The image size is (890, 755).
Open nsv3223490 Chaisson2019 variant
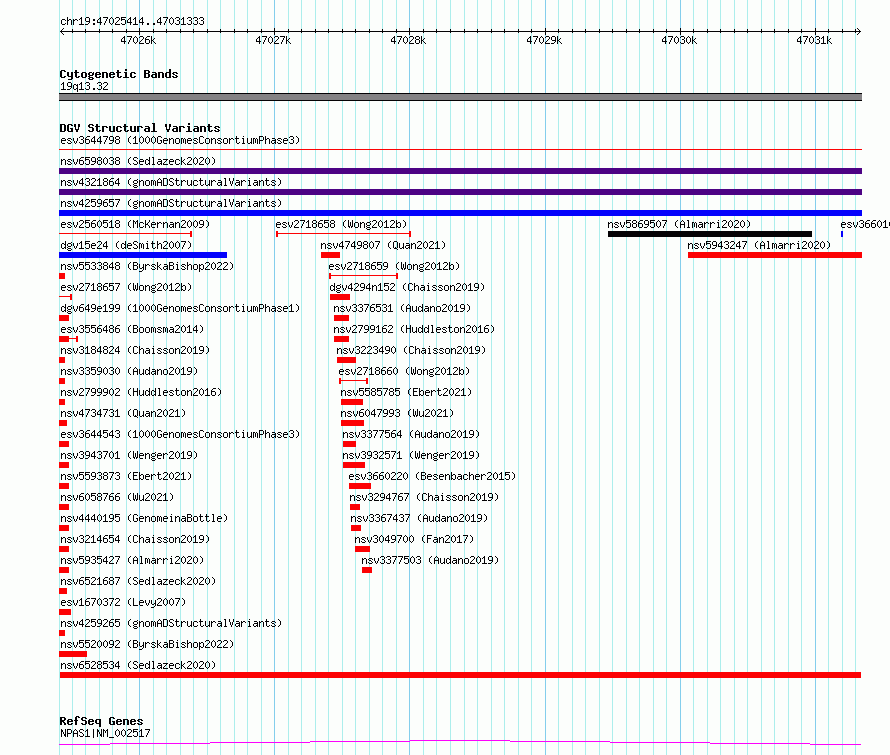[x=411, y=350]
